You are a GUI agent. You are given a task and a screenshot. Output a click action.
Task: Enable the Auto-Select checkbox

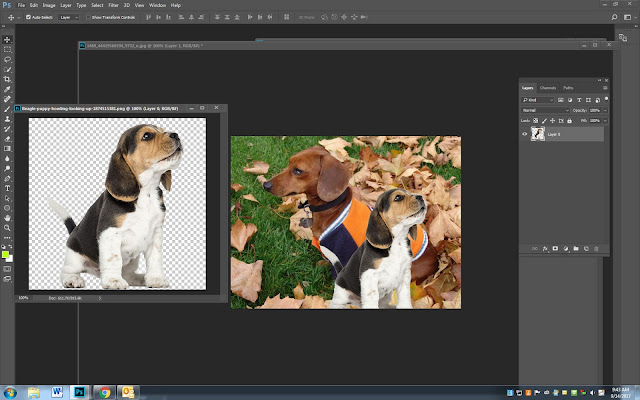click(x=26, y=18)
